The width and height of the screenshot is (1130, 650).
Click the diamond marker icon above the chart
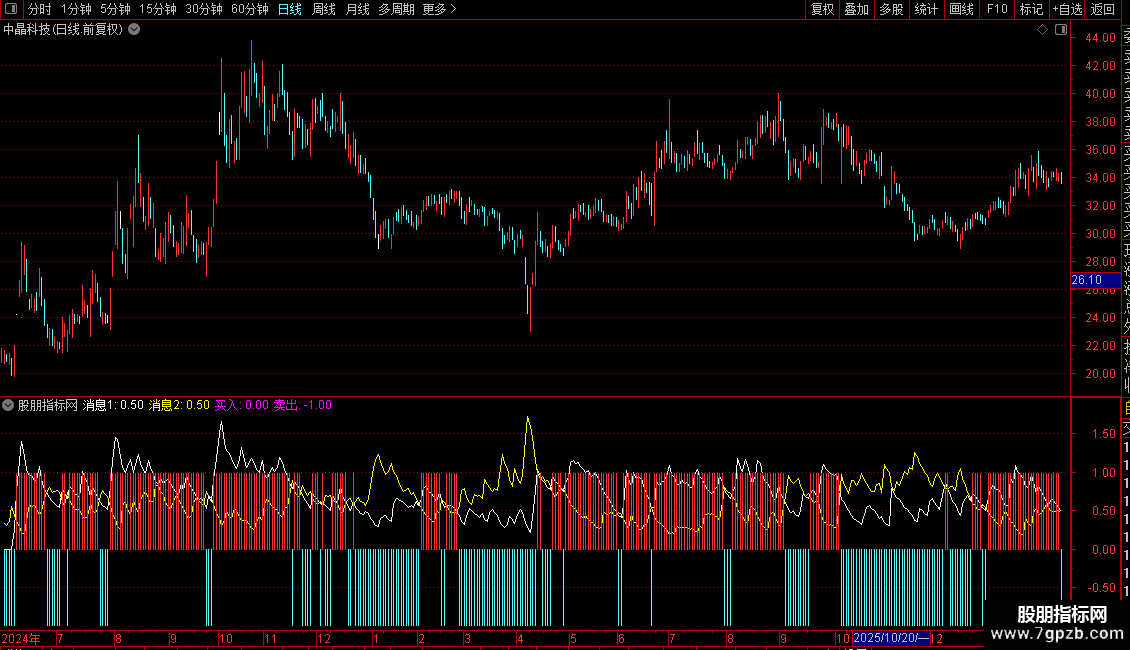[1042, 30]
